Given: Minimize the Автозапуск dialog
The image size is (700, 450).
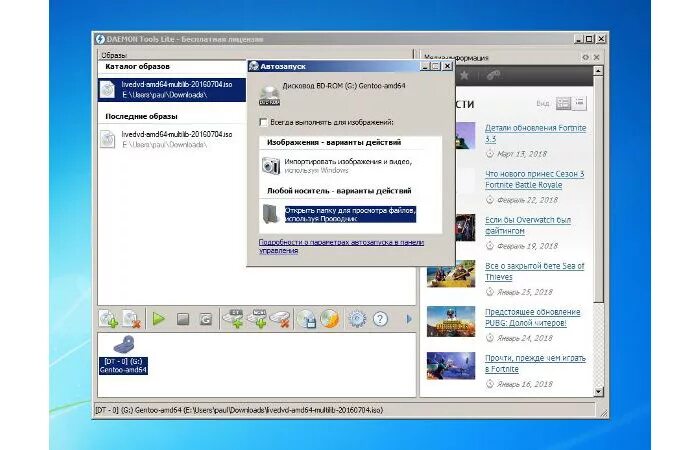Looking at the screenshot, I should (425, 66).
